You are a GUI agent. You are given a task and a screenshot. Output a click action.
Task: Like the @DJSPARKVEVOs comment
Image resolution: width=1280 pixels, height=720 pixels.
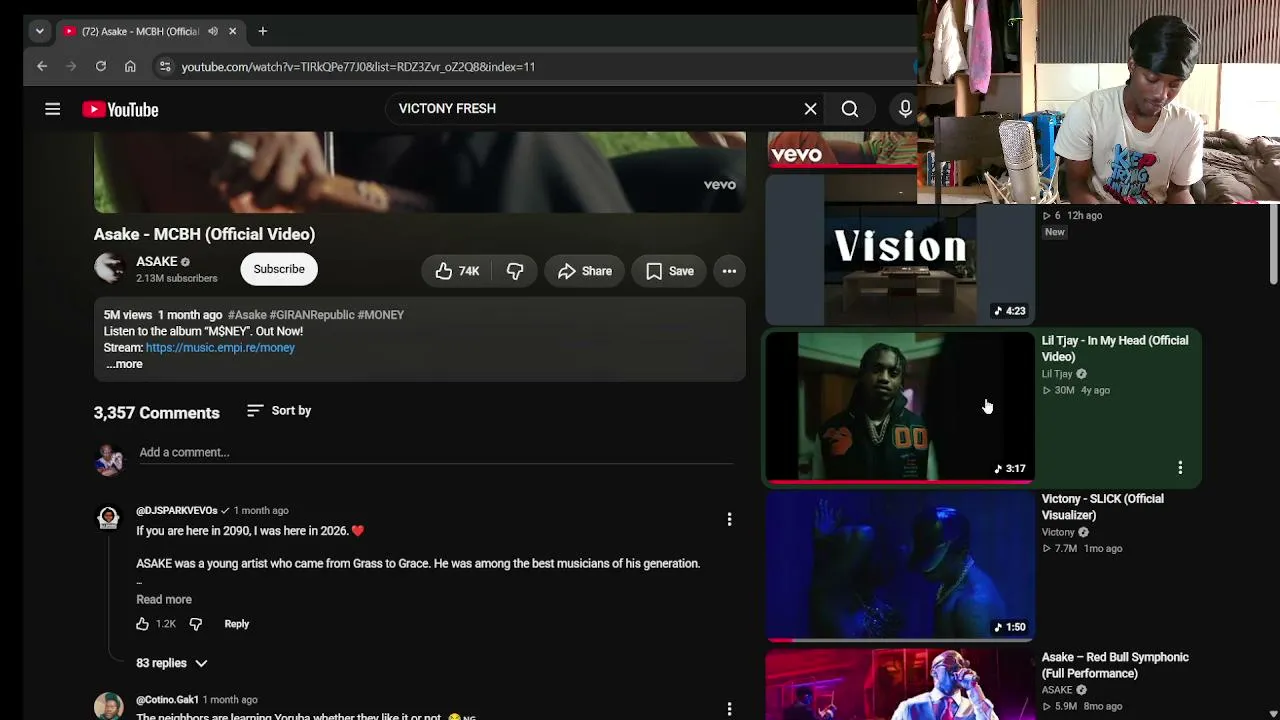tap(142, 624)
